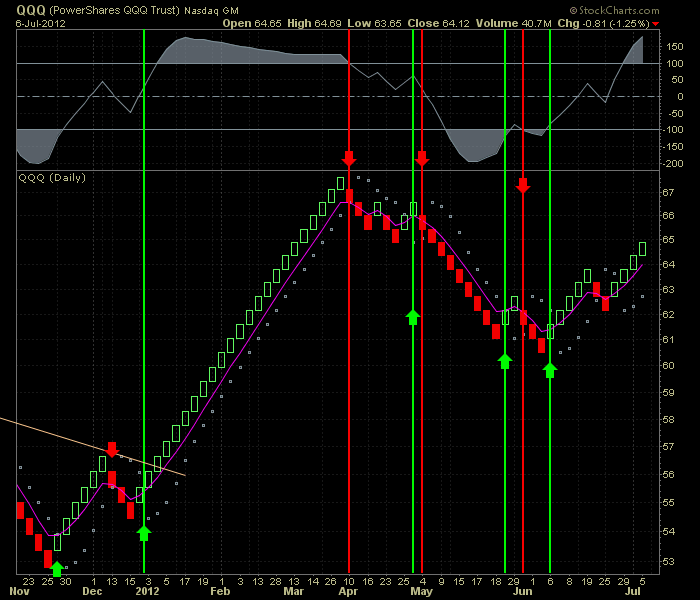Click the 150 indicator axis value
The width and height of the screenshot is (700, 600).
[x=675, y=47]
